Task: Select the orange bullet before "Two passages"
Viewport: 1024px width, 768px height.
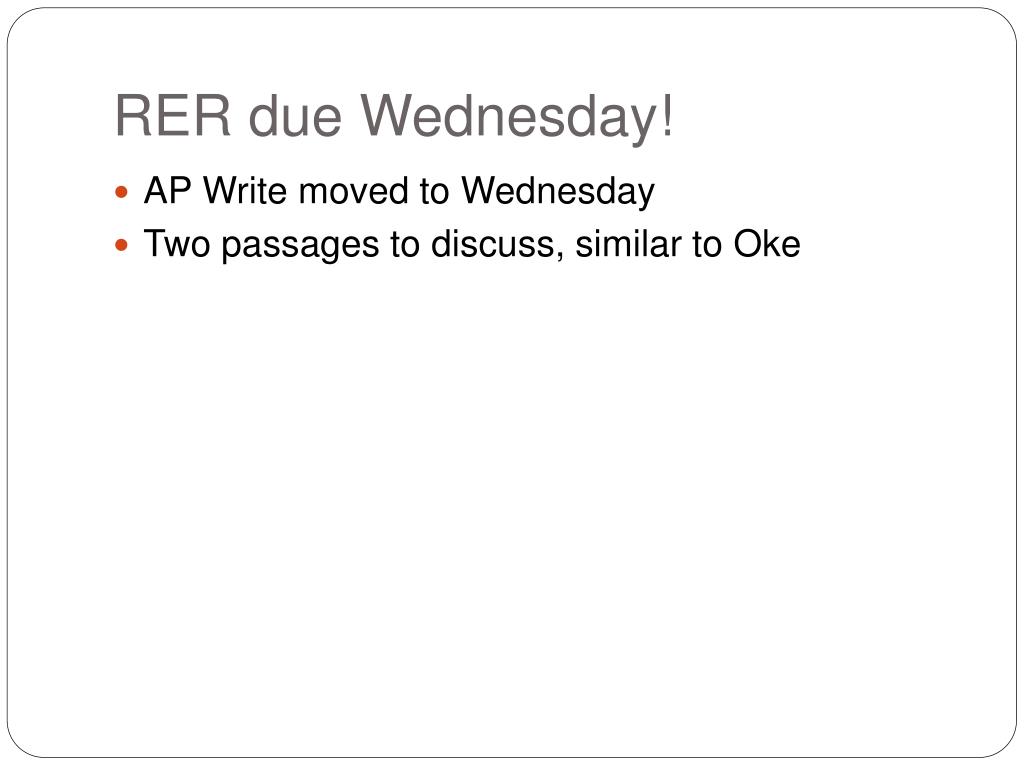Action: tap(121, 246)
